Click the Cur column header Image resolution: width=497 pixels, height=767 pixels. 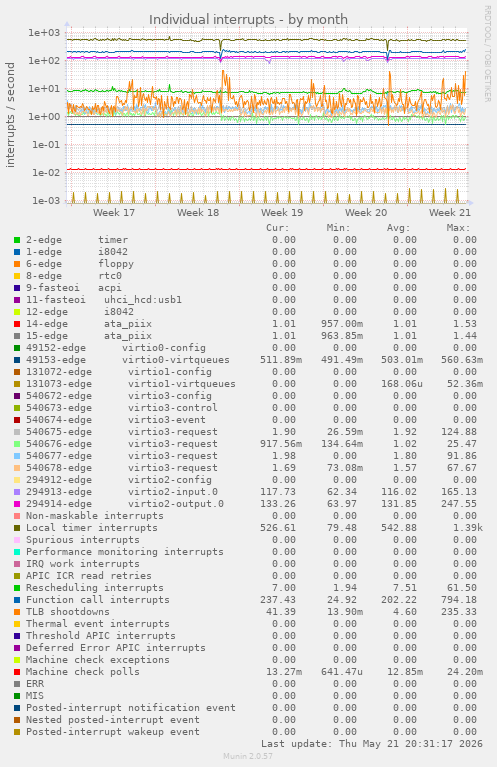coord(278,228)
